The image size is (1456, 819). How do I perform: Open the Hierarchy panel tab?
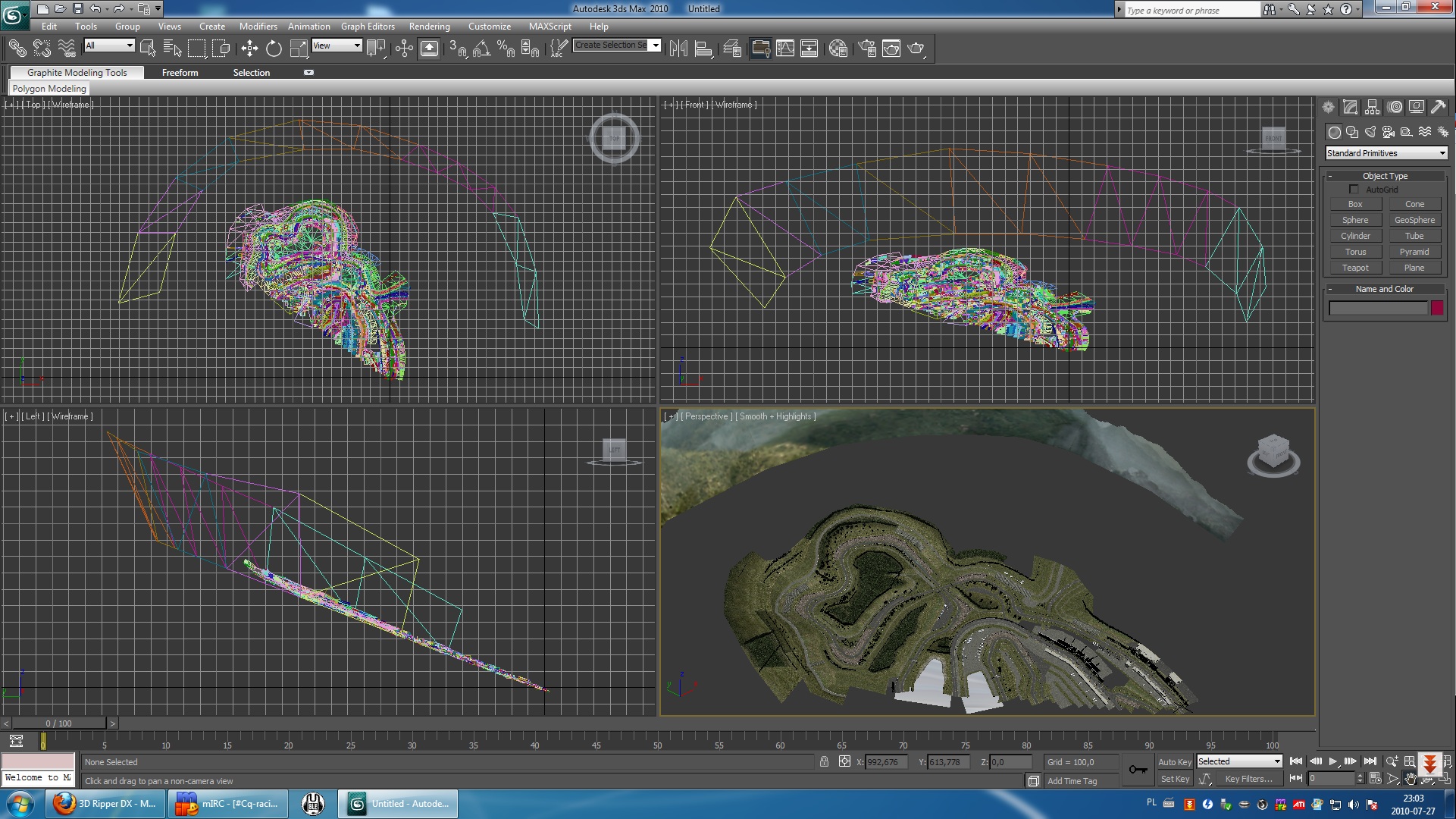coord(1372,107)
